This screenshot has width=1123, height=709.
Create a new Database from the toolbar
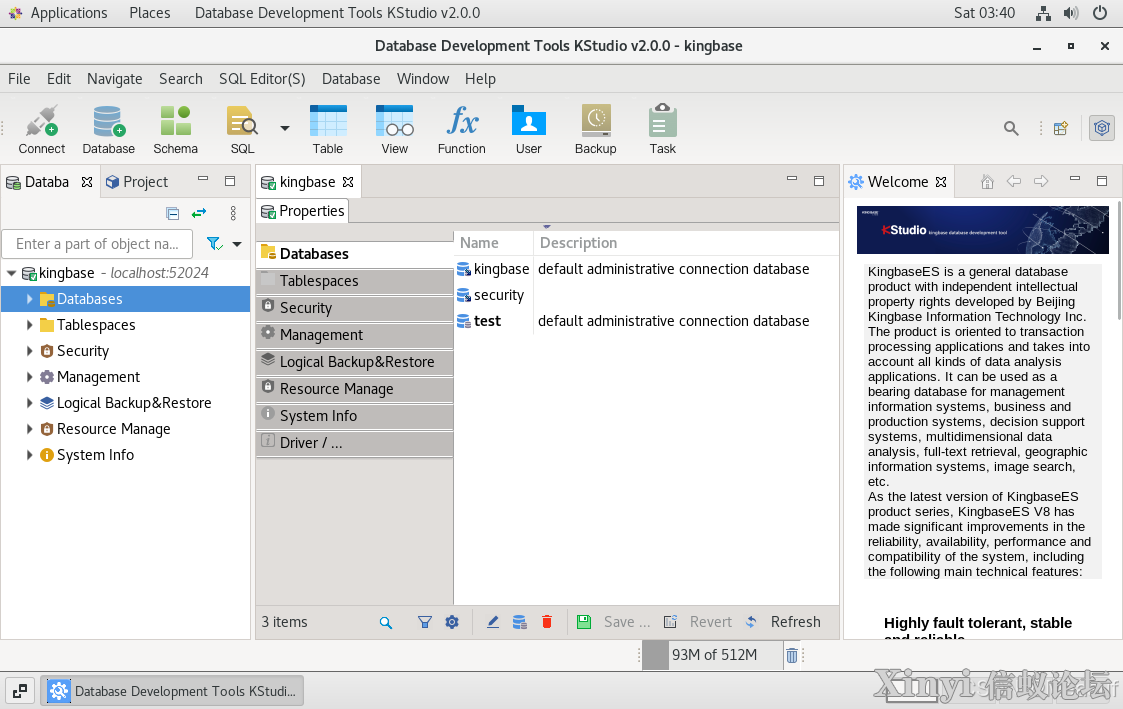(x=108, y=129)
